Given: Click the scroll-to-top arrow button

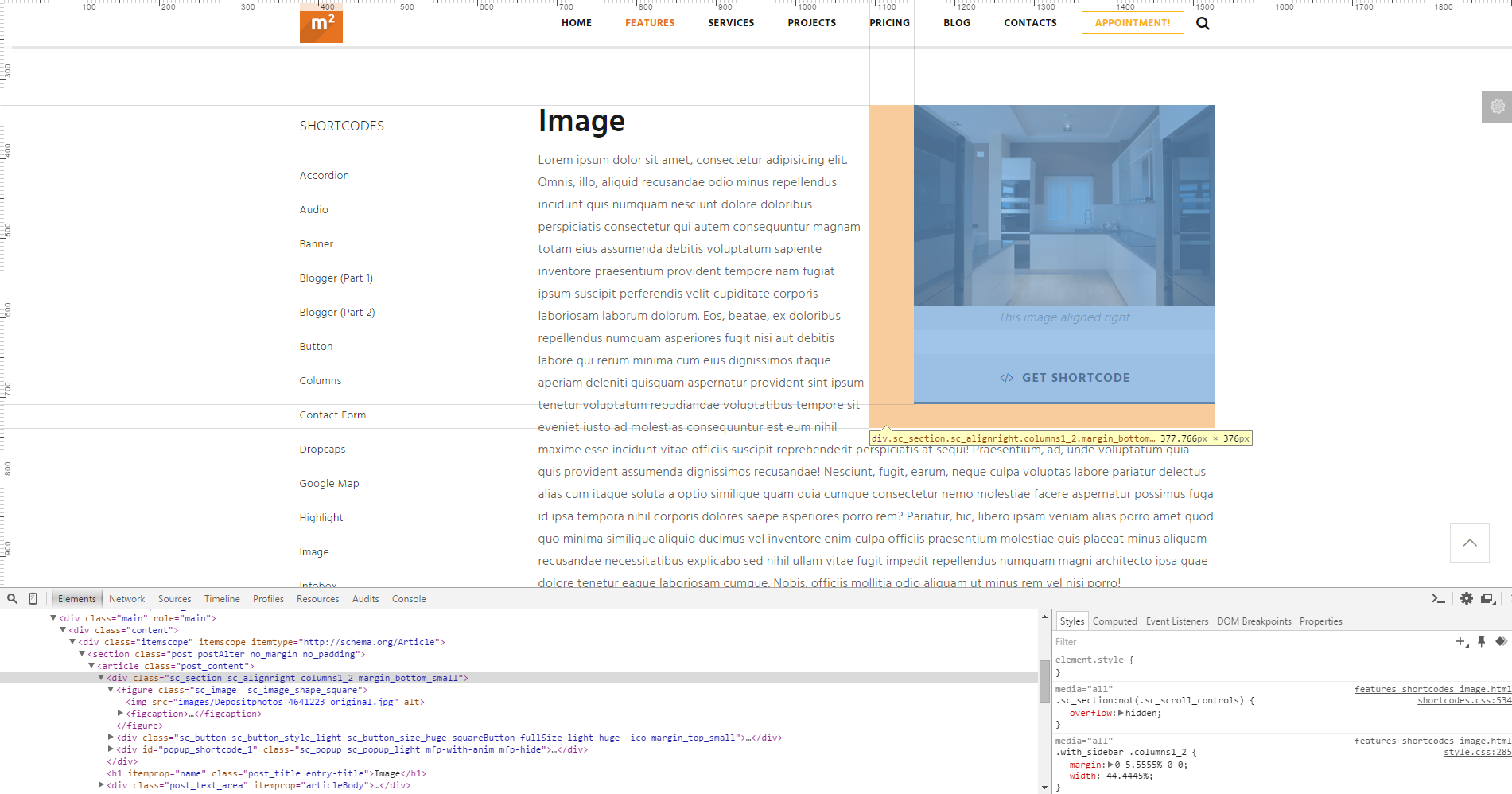Looking at the screenshot, I should pyautogui.click(x=1469, y=543).
